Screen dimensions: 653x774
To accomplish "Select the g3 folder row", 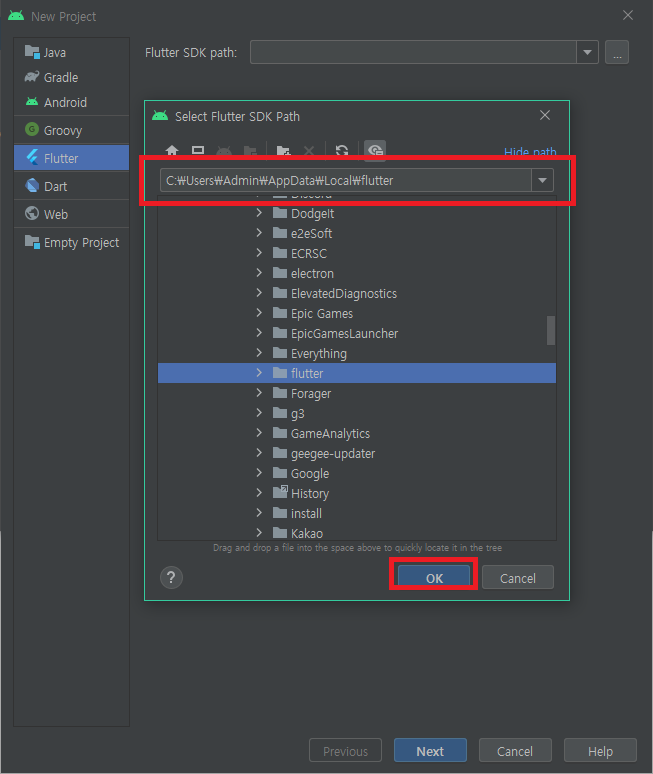I will point(356,413).
